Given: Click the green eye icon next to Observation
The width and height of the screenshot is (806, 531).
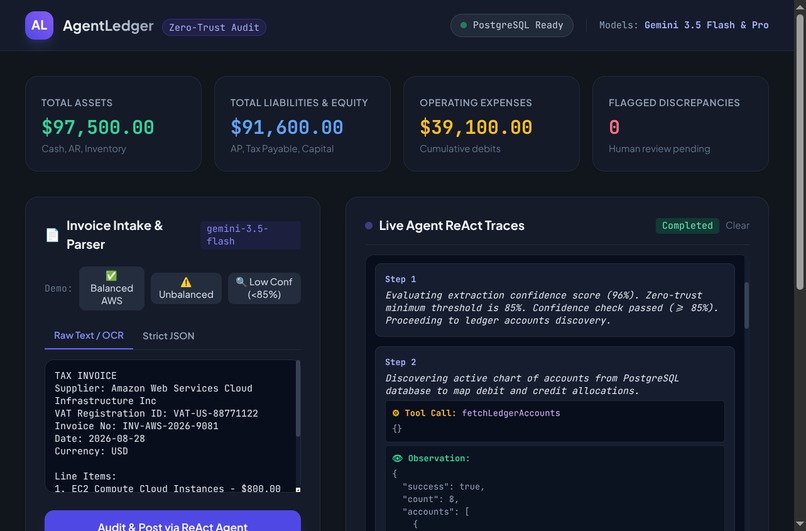Looking at the screenshot, I should 397,458.
